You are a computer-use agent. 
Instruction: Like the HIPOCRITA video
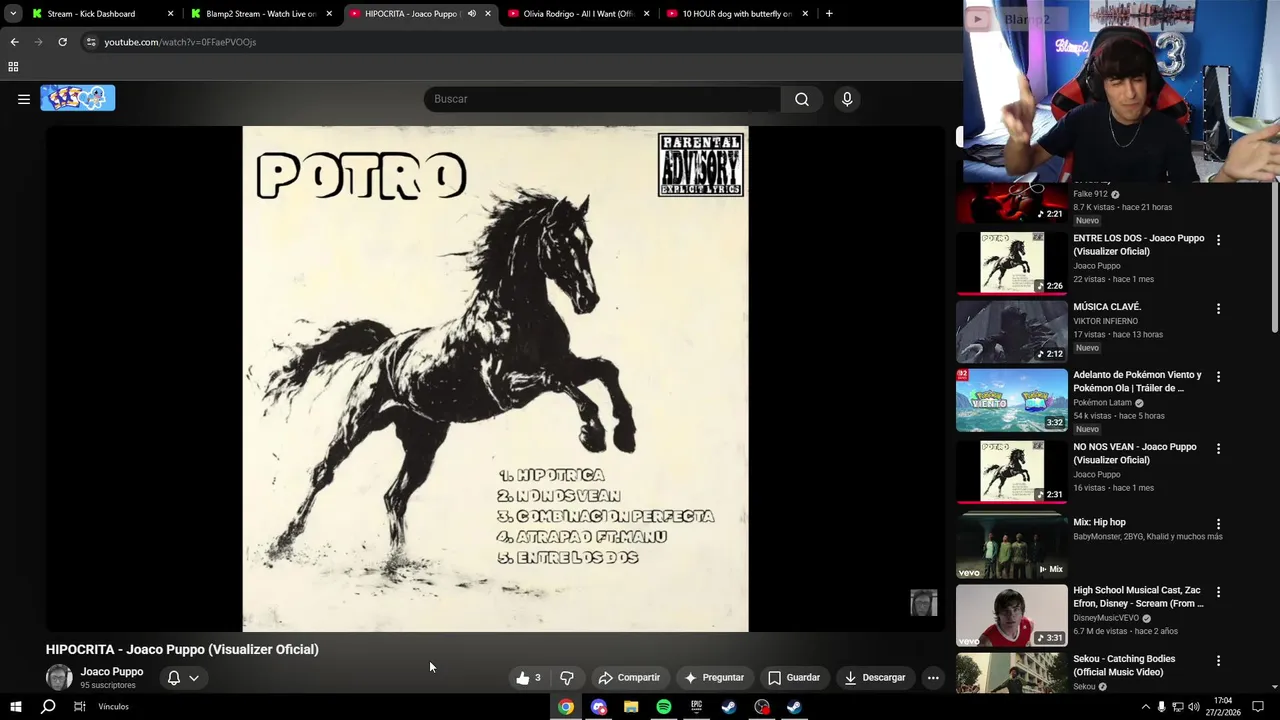(x=528, y=678)
